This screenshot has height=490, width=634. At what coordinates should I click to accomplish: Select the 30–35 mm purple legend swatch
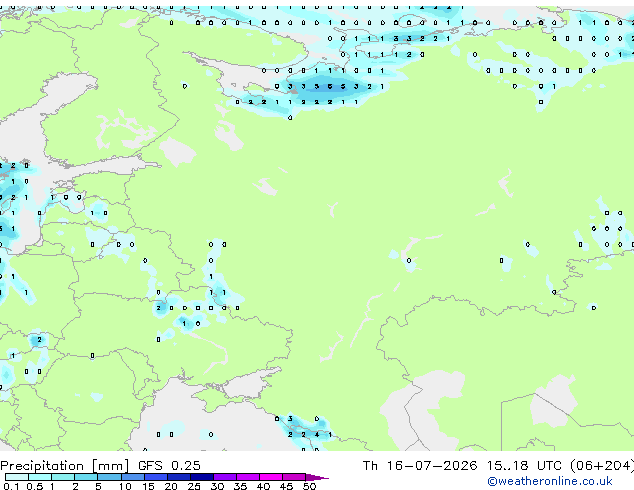click(224, 477)
